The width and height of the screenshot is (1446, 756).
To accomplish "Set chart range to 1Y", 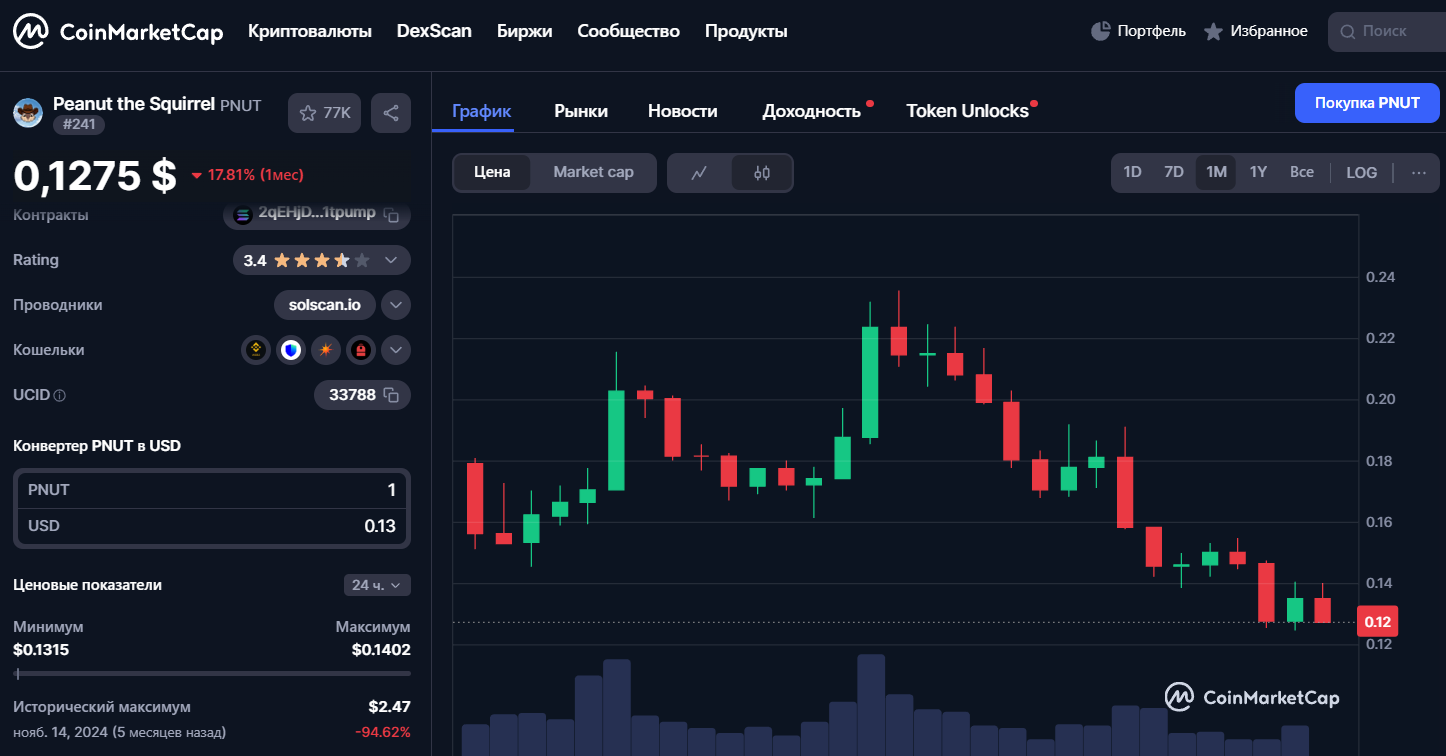I will (1258, 172).
